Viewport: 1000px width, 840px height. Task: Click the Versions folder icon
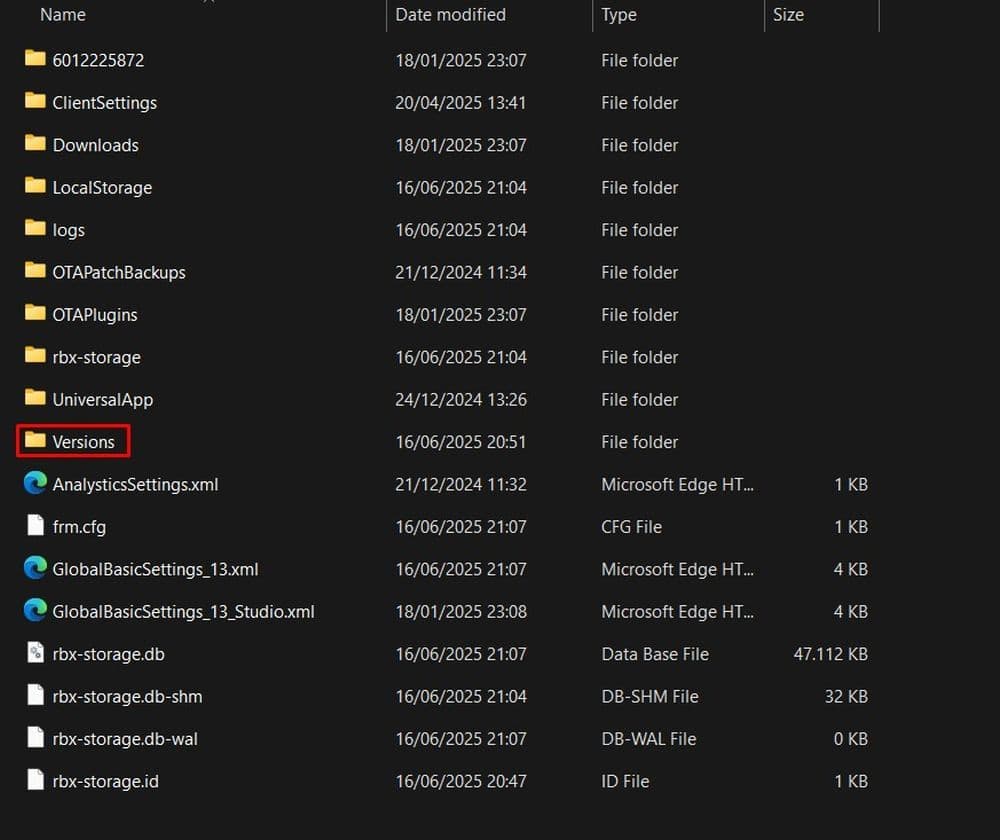tap(35, 441)
